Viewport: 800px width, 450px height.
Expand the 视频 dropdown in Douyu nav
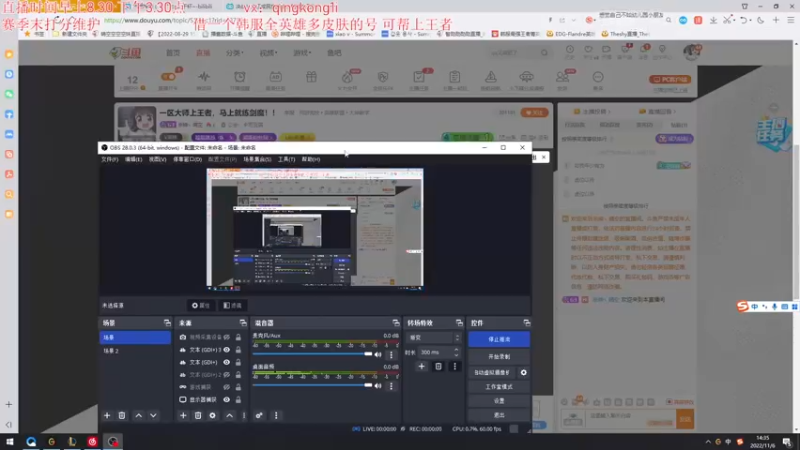click(x=268, y=53)
